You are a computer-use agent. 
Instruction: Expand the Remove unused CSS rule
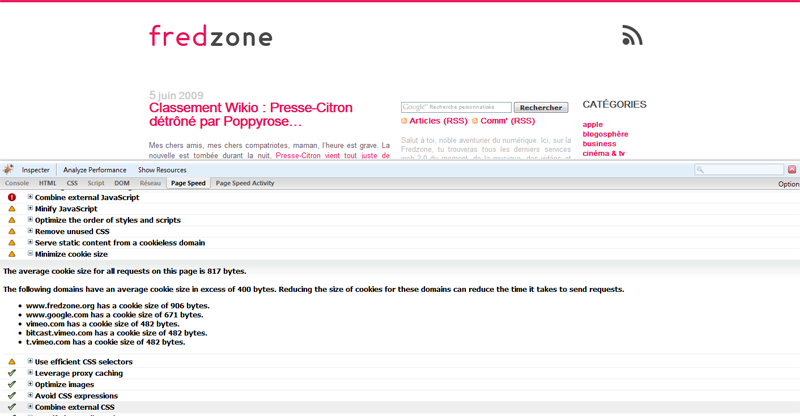click(30, 231)
